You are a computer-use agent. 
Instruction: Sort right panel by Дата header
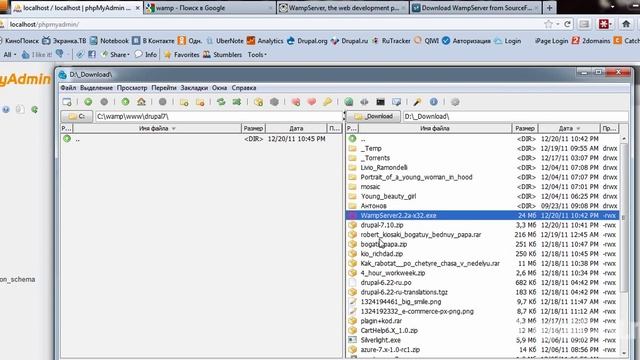[569, 128]
